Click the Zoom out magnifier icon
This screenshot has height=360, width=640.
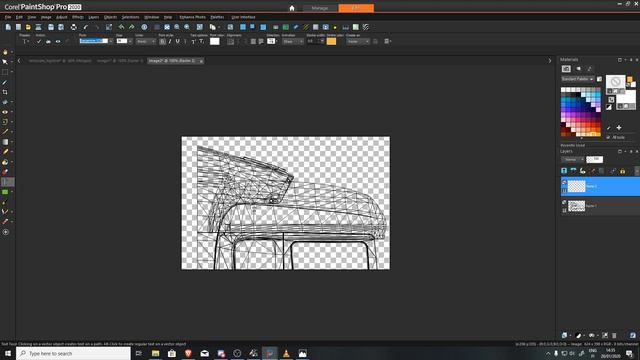[177, 27]
